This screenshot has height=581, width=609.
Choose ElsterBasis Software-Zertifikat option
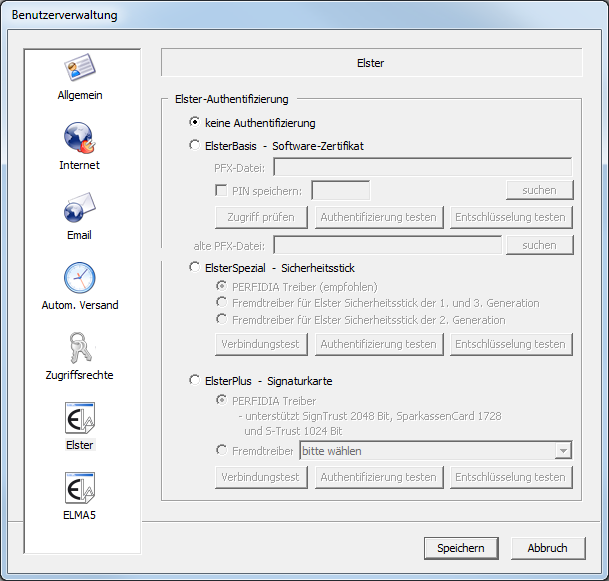click(195, 145)
